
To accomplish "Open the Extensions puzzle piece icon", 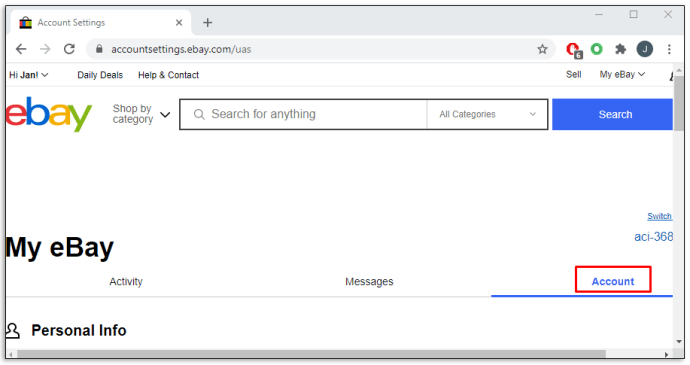I will click(x=620, y=49).
